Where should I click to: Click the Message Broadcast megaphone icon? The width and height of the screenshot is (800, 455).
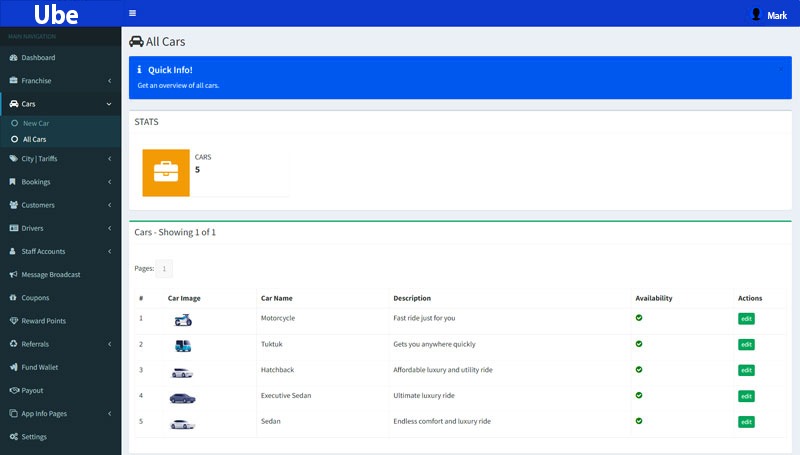tap(13, 274)
